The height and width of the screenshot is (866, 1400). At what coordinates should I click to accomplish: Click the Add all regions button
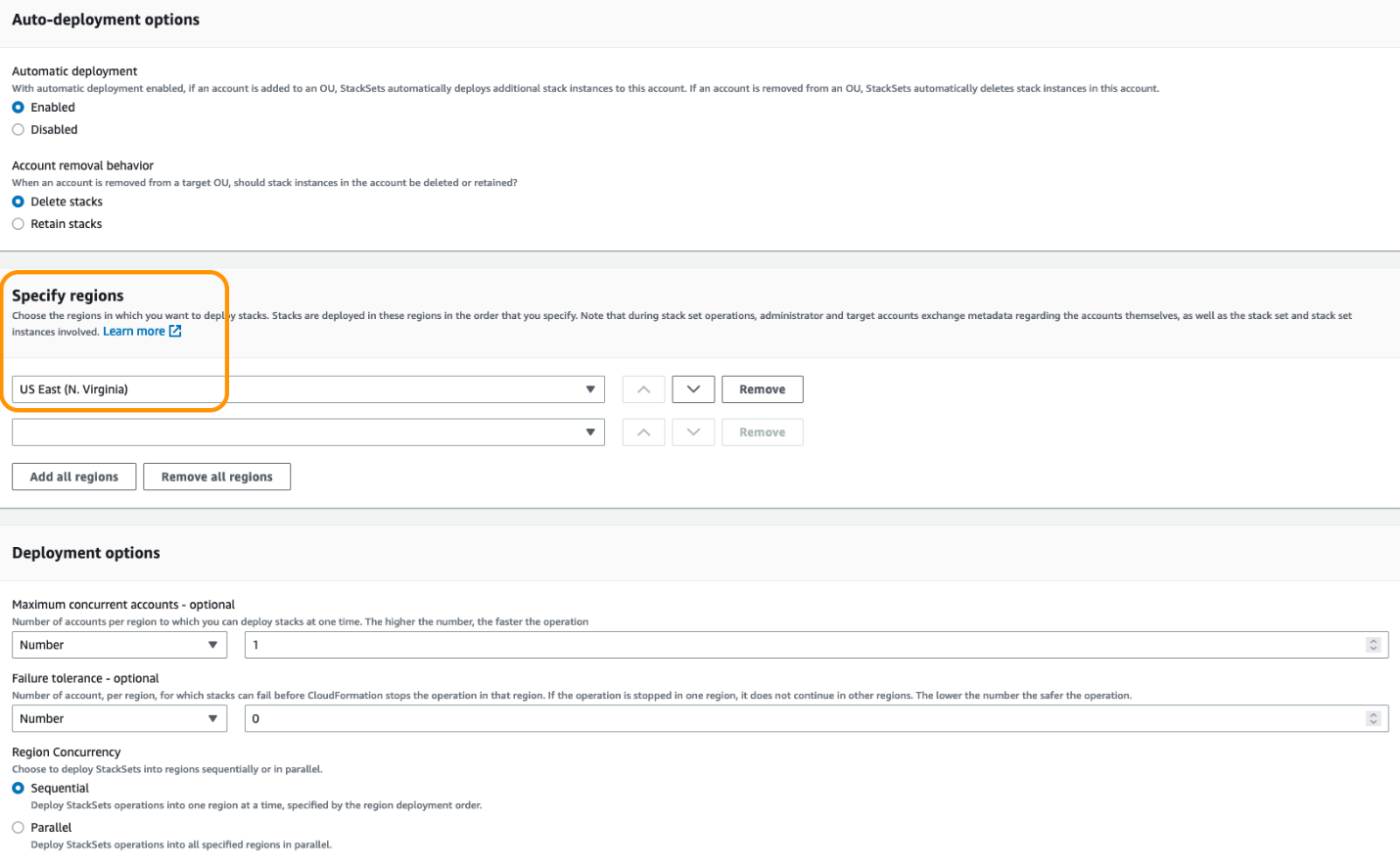click(73, 477)
